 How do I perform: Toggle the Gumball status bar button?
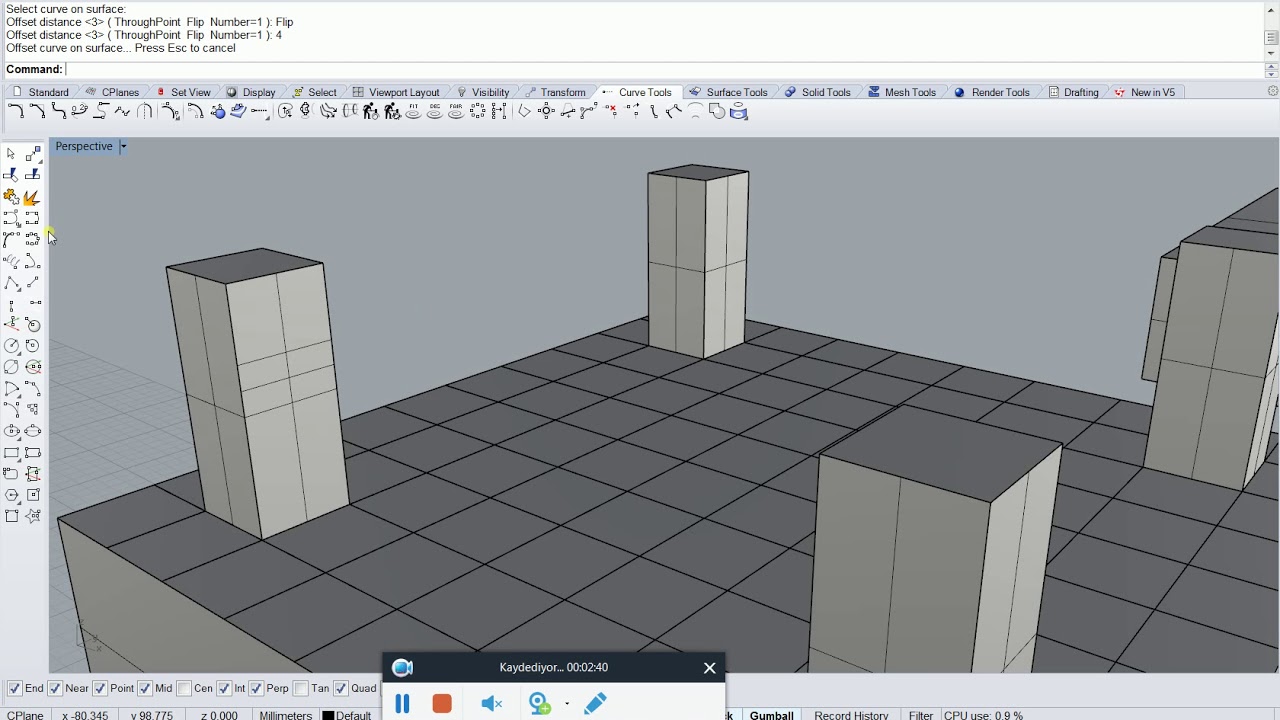pyautogui.click(x=771, y=715)
